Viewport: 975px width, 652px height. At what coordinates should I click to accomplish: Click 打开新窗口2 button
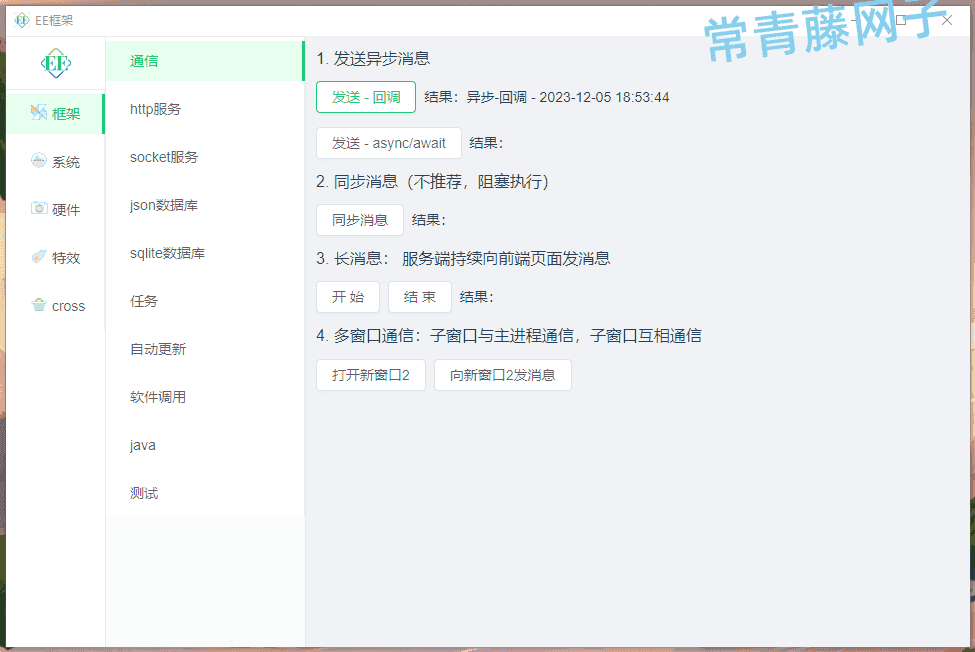(371, 375)
